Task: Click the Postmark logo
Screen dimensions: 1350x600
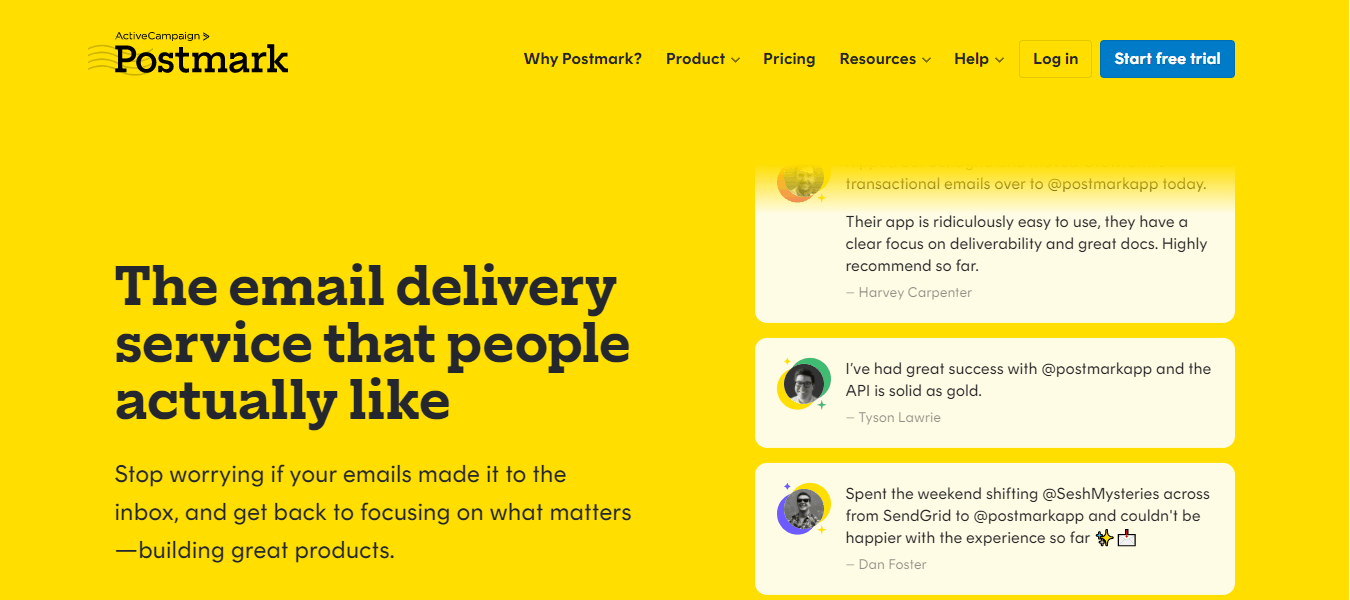Action: coord(201,60)
